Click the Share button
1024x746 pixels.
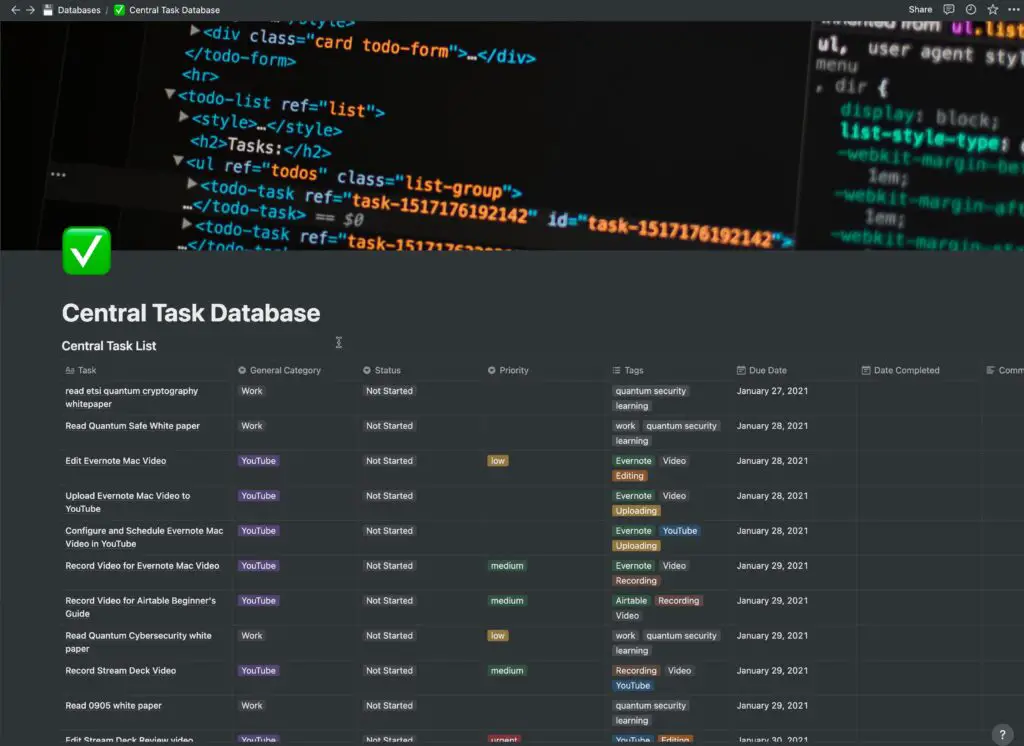pos(920,10)
